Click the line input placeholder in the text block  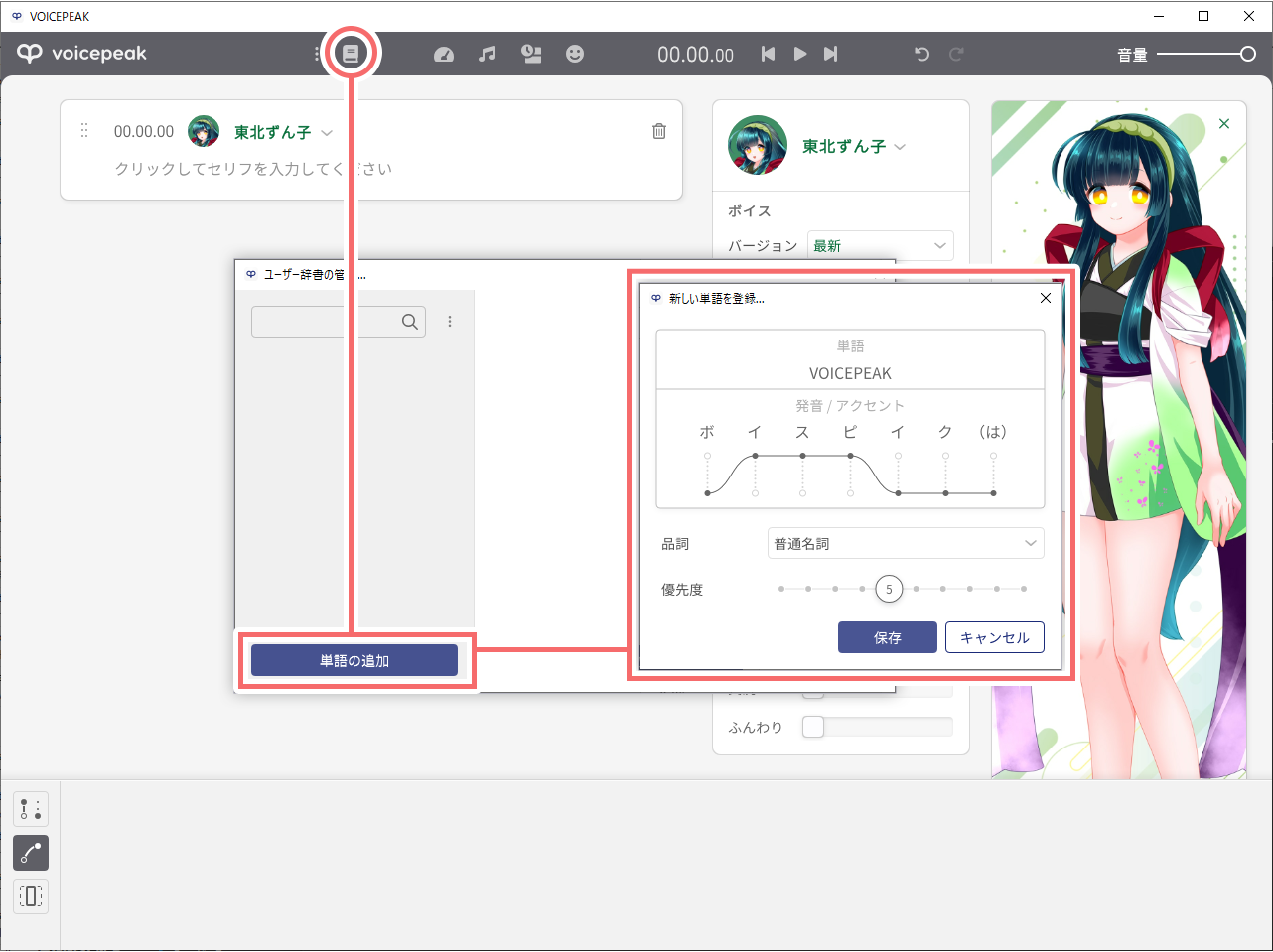[x=253, y=169]
